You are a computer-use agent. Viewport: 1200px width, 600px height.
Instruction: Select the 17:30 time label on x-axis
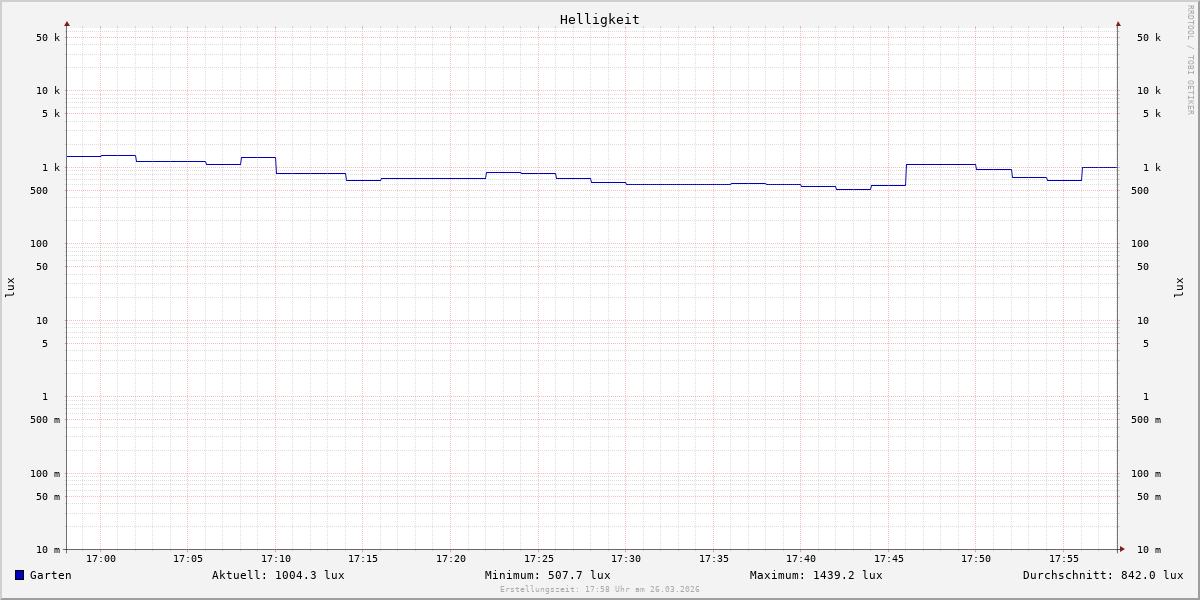(626, 559)
